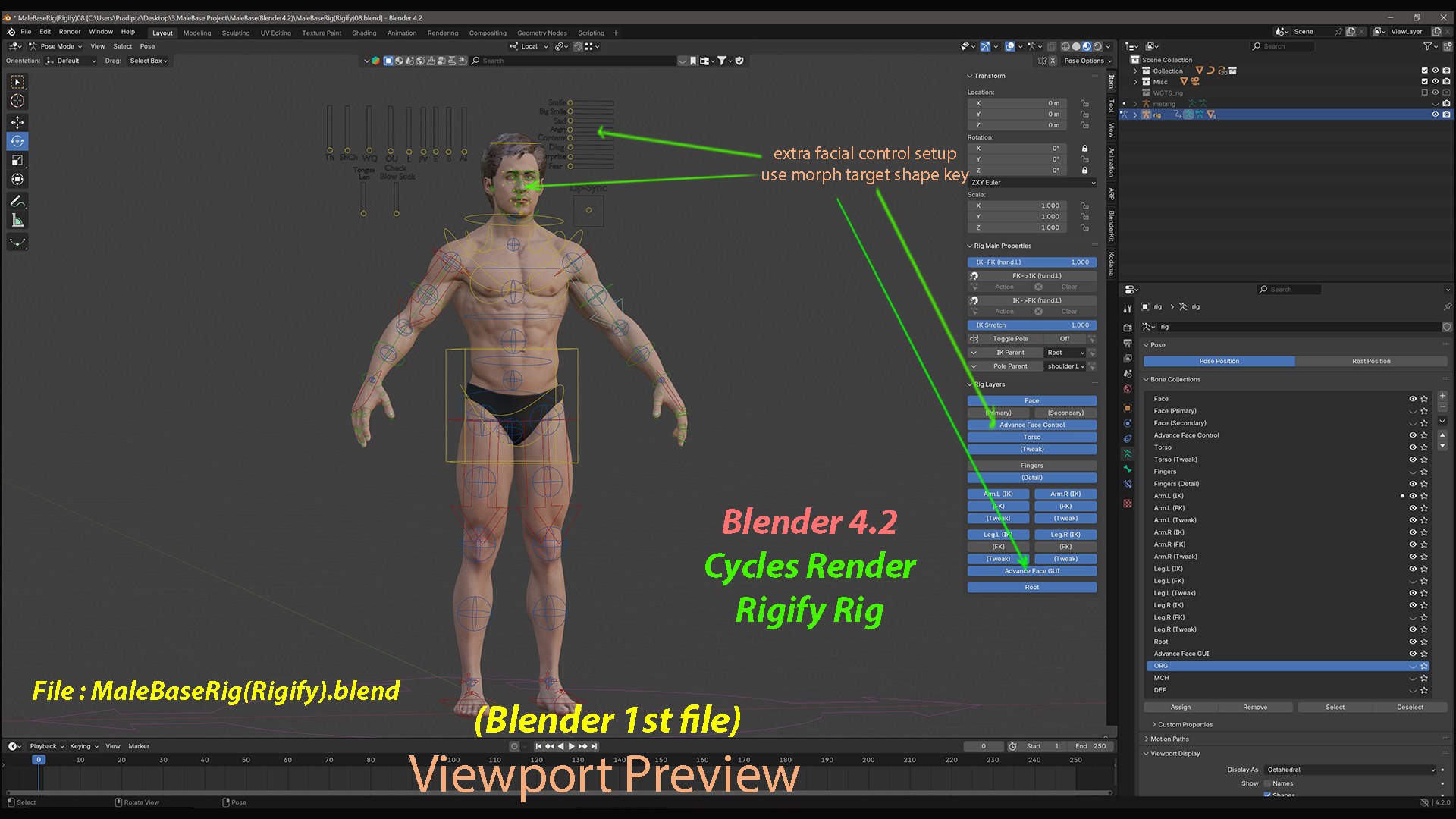Viewport: 1456px width, 819px height.
Task: Open the Pose menu in viewport header
Action: click(x=147, y=46)
